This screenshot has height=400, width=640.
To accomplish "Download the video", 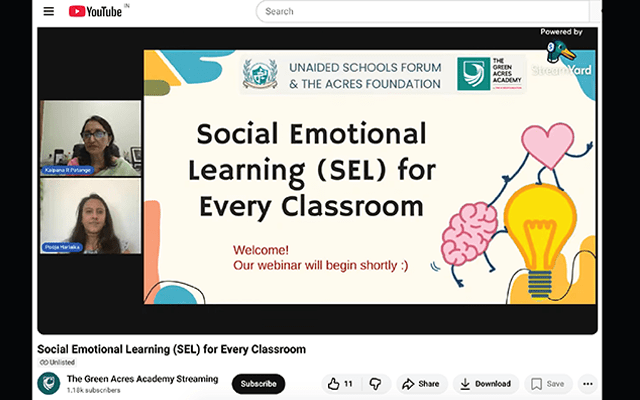I will (x=486, y=384).
